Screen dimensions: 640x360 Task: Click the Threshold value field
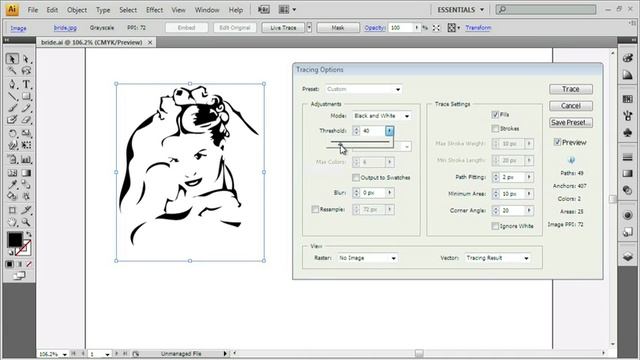pyautogui.click(x=373, y=131)
